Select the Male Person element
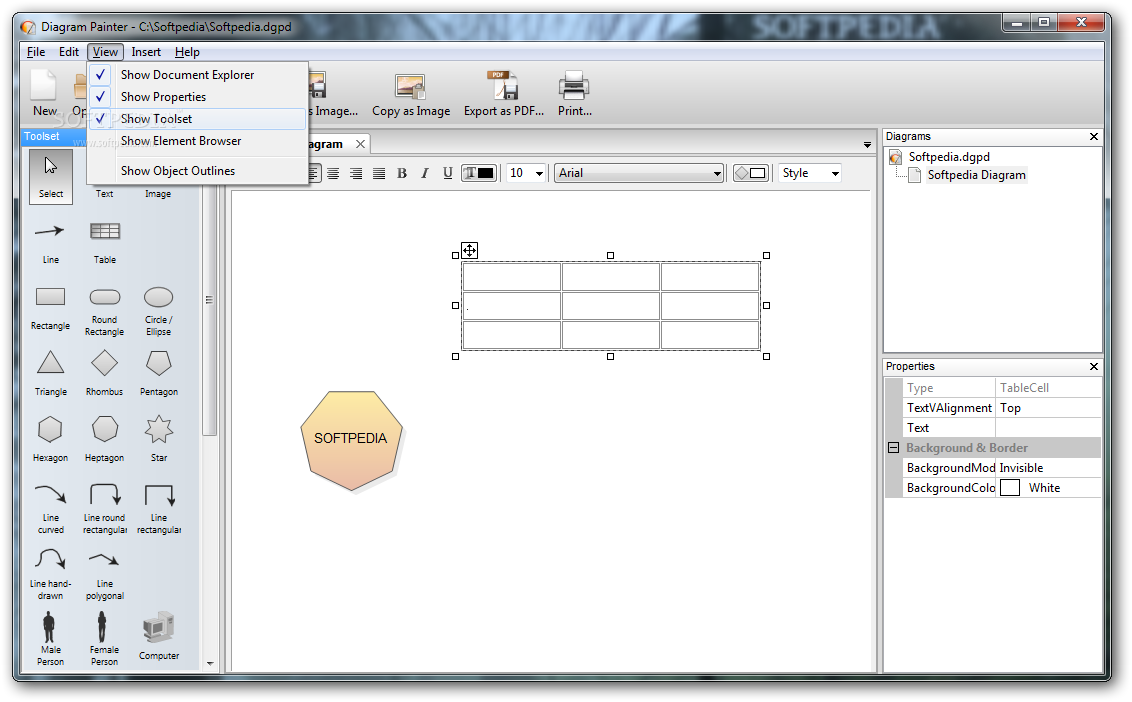The image size is (1132, 702). pyautogui.click(x=51, y=638)
